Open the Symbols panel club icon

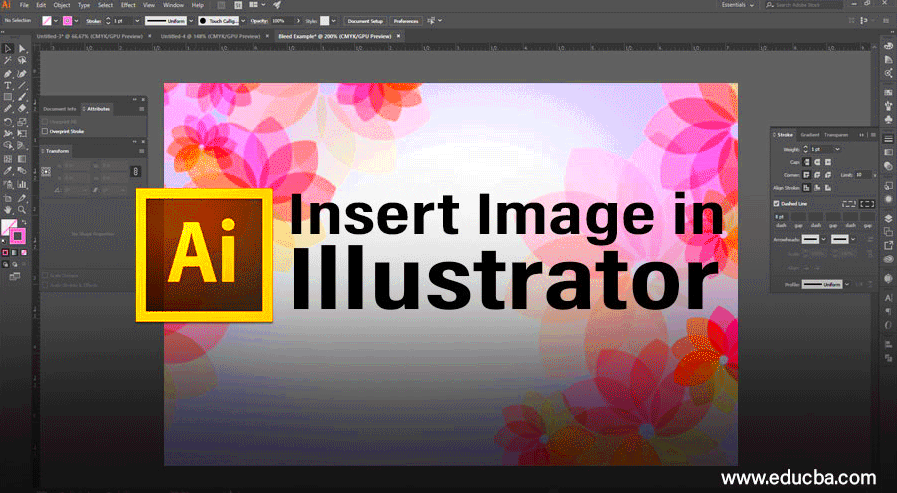click(x=888, y=119)
